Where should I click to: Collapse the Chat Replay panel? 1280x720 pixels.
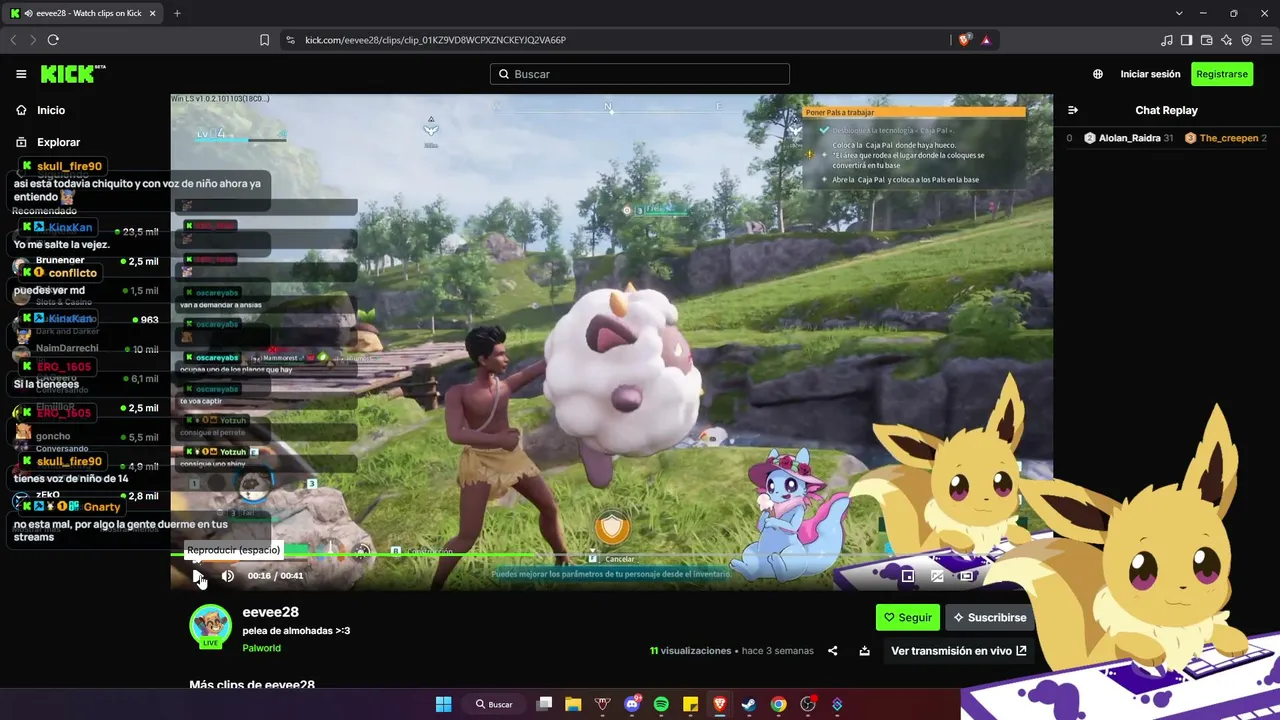pos(1073,110)
